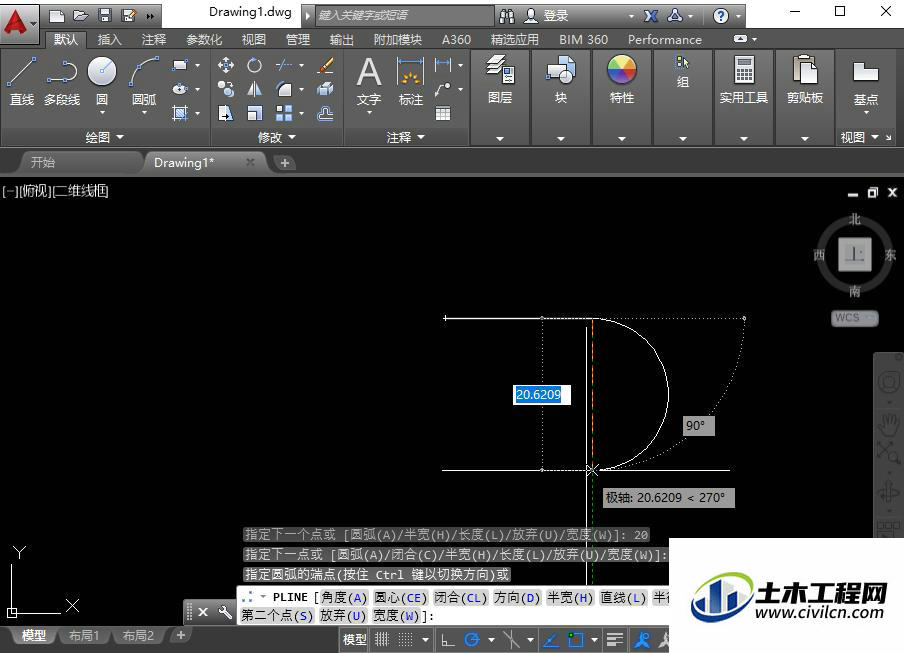
Task: Click the Ellipse draw tool icon
Action: tap(180, 89)
